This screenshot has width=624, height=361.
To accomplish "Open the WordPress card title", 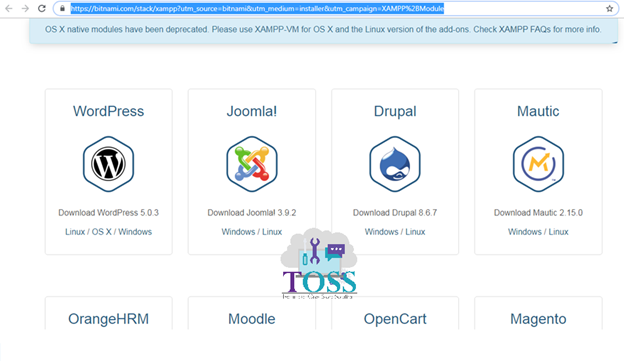I will 109,111.
